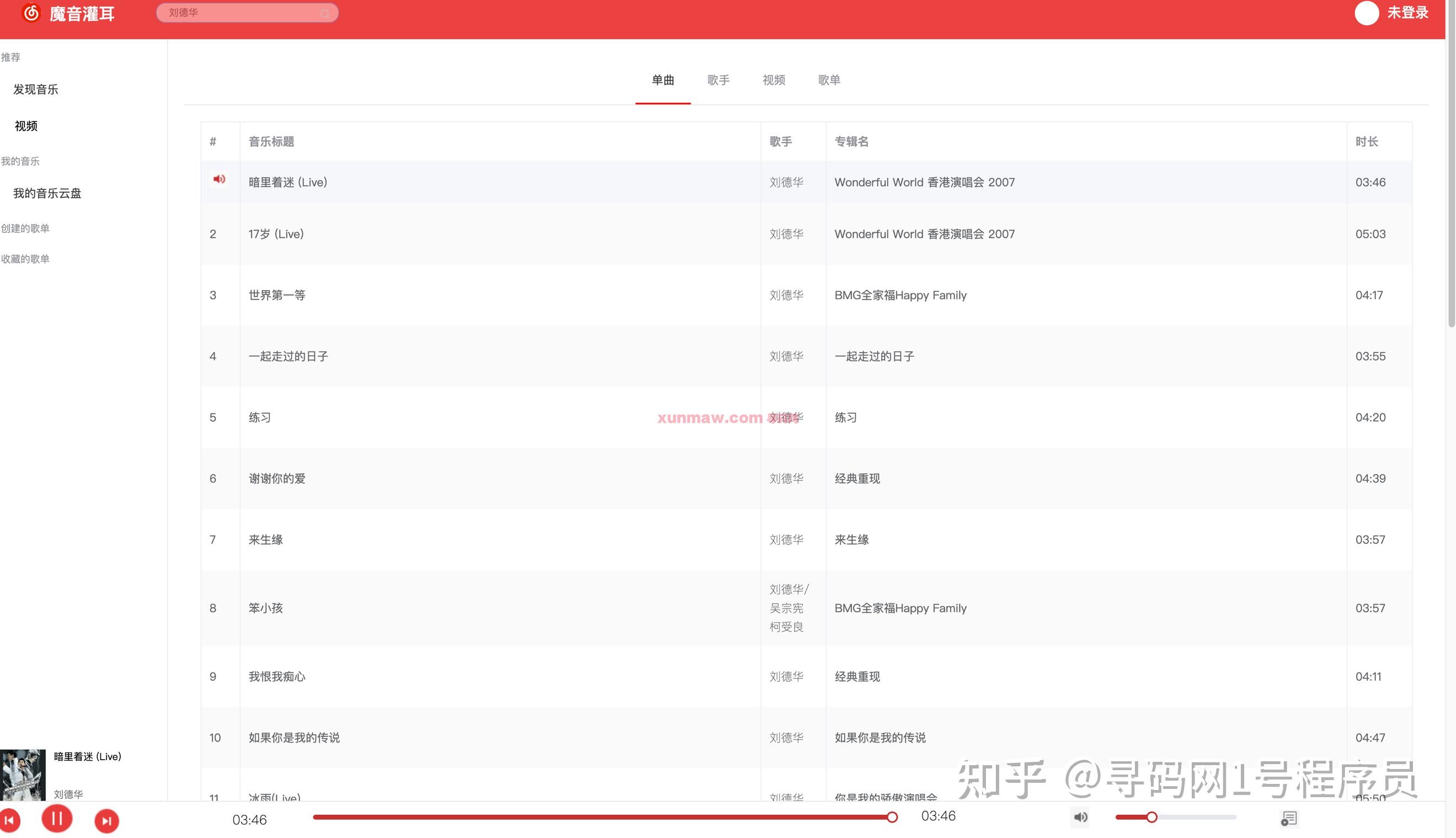Mute the volume using the speaker icon

click(1080, 817)
